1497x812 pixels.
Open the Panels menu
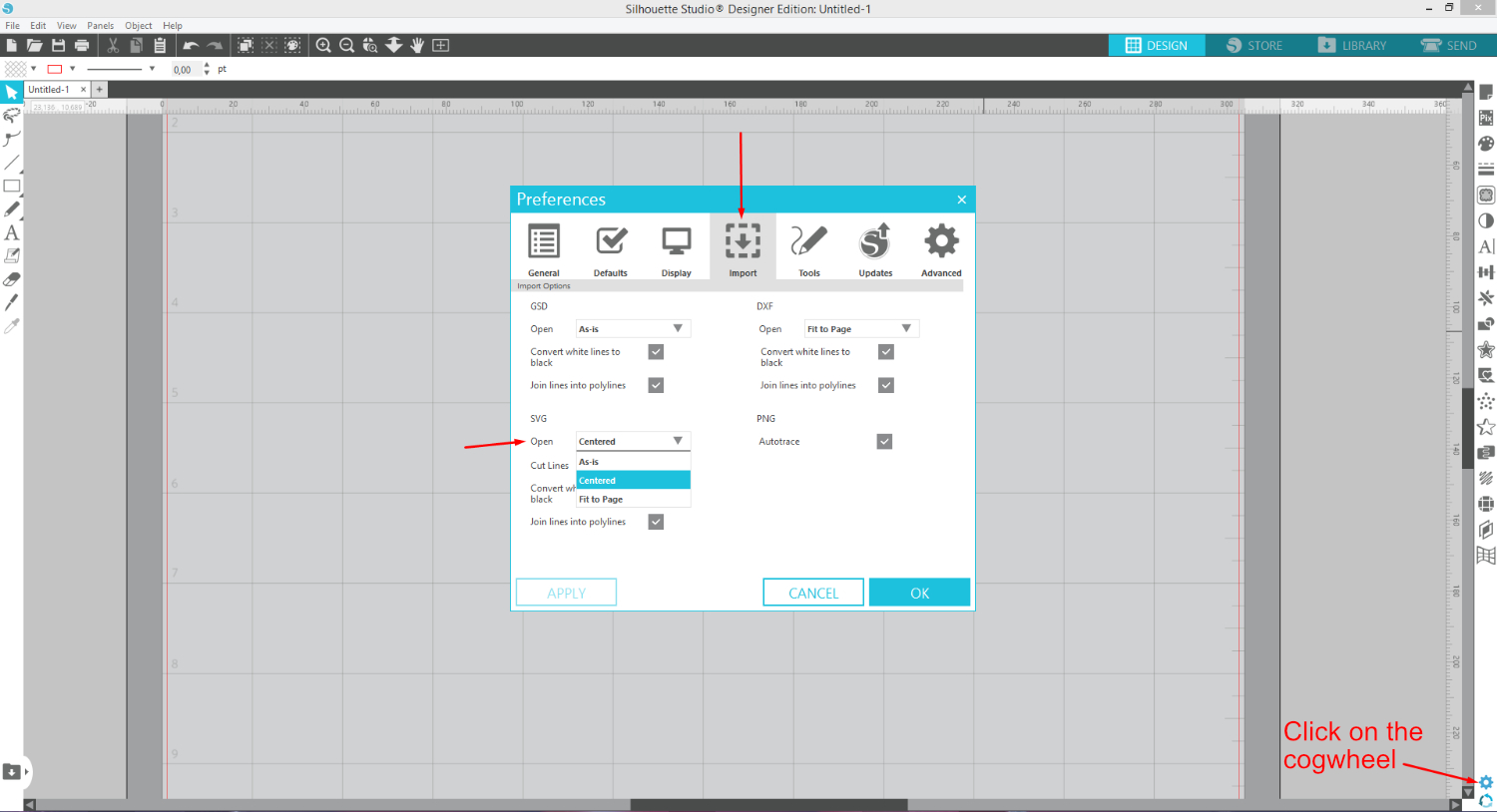coord(100,26)
